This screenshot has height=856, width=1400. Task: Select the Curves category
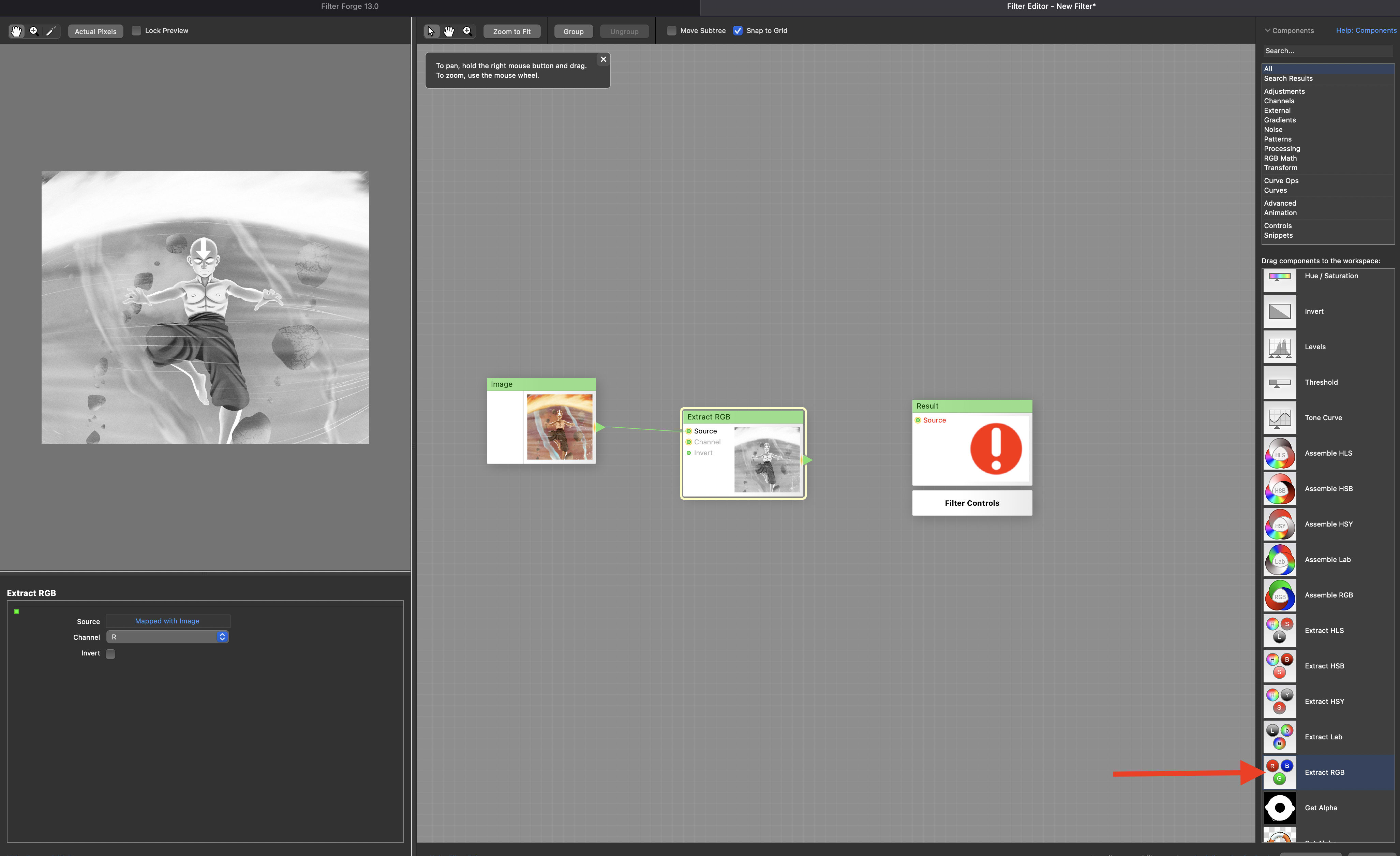click(x=1328, y=190)
